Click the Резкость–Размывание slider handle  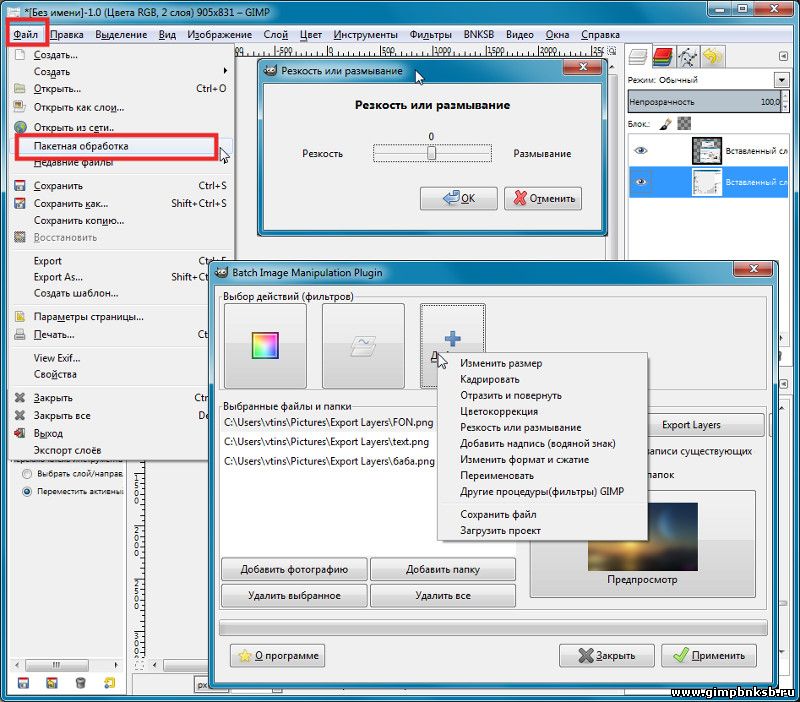pyautogui.click(x=432, y=153)
